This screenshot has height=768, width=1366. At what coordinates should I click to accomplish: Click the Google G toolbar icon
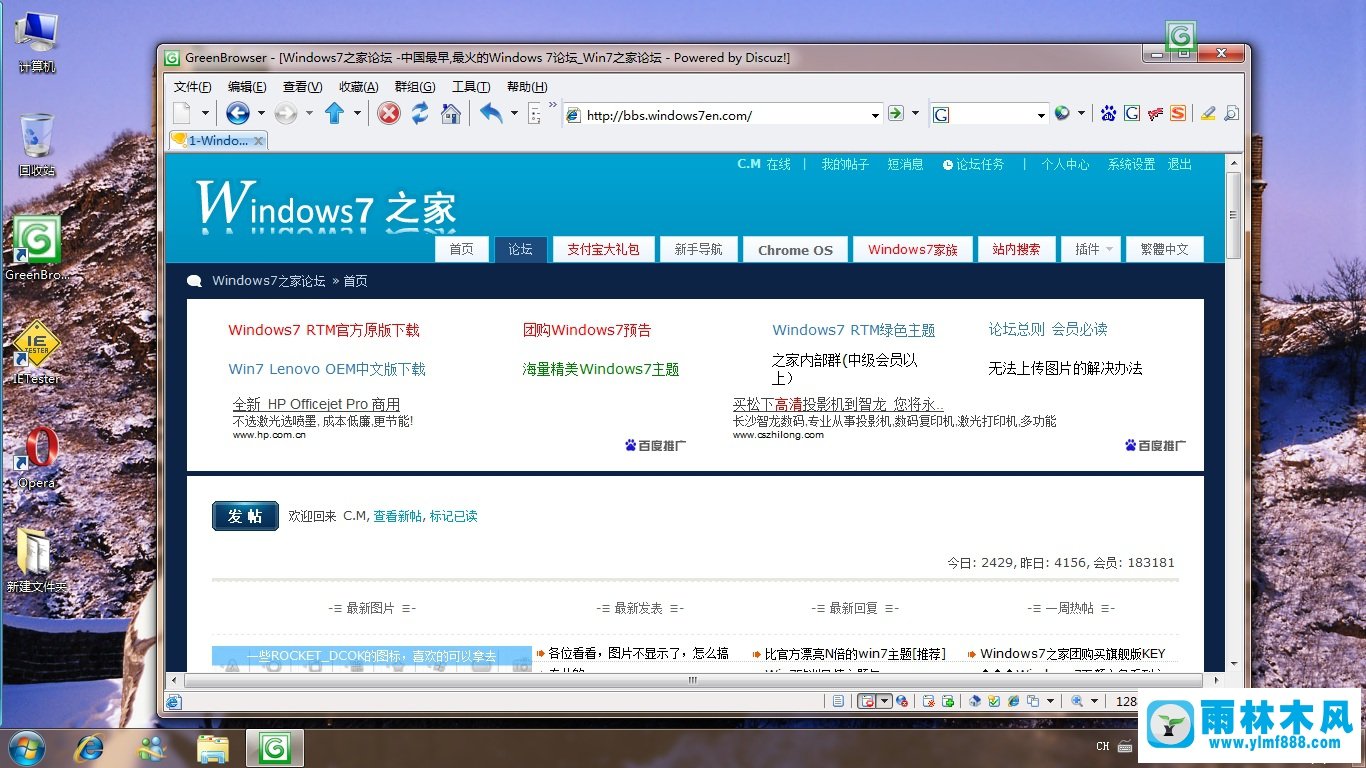(1132, 114)
